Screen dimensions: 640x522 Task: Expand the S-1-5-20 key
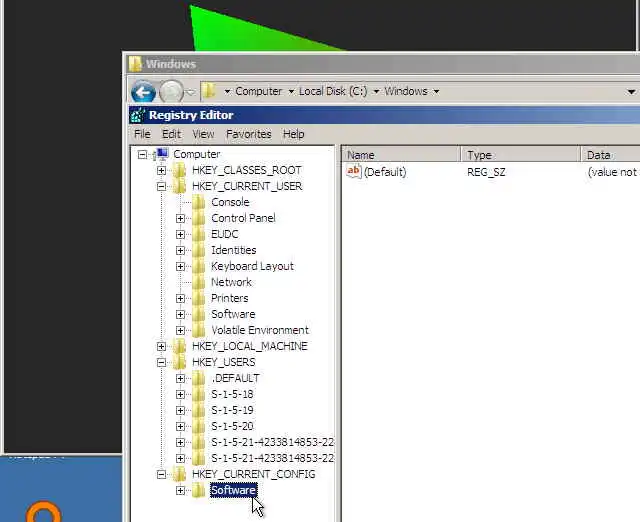click(x=180, y=426)
